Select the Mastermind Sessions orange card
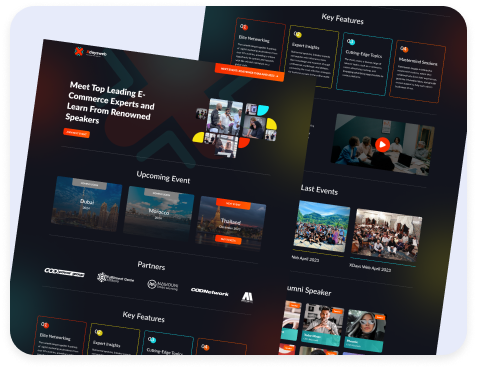Viewport: 477px width, 369px height. click(x=417, y=72)
